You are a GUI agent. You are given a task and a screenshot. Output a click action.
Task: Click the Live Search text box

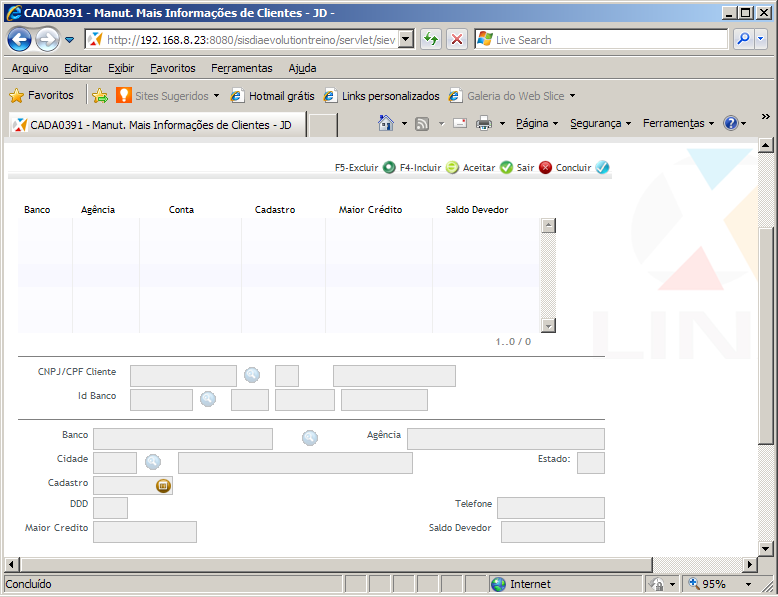point(601,39)
